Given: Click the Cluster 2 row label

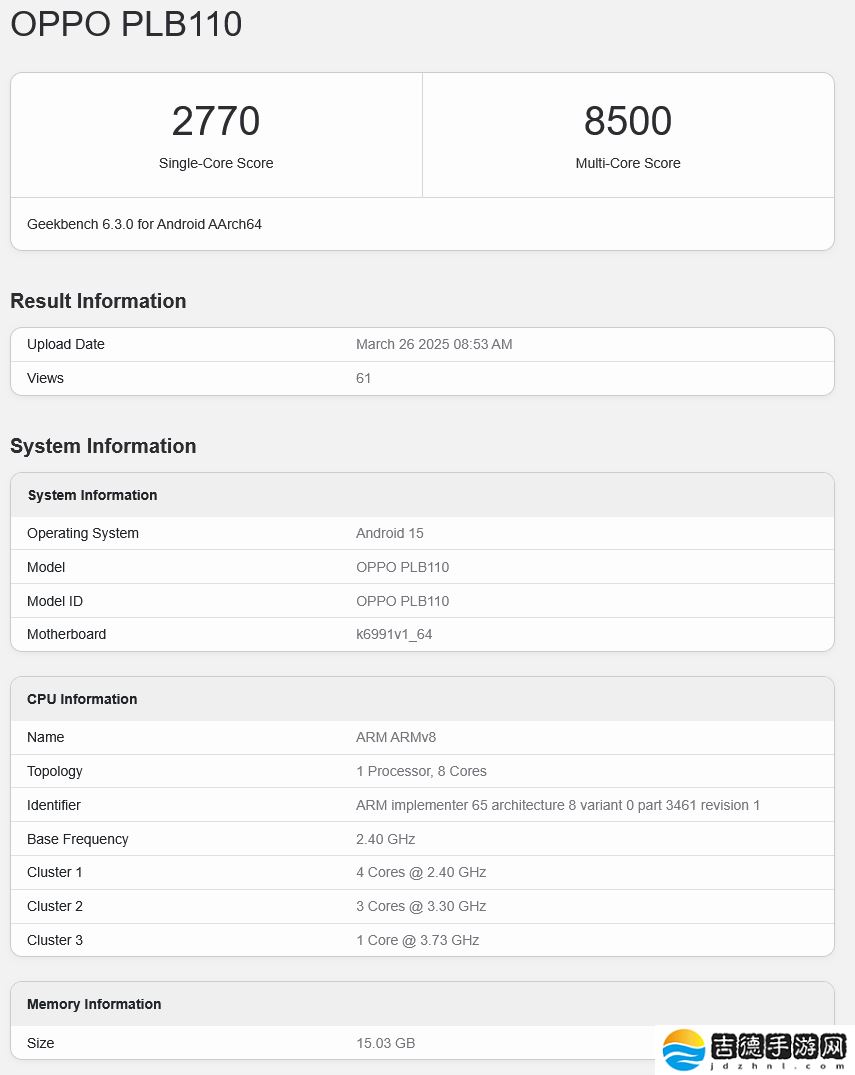Looking at the screenshot, I should 55,906.
